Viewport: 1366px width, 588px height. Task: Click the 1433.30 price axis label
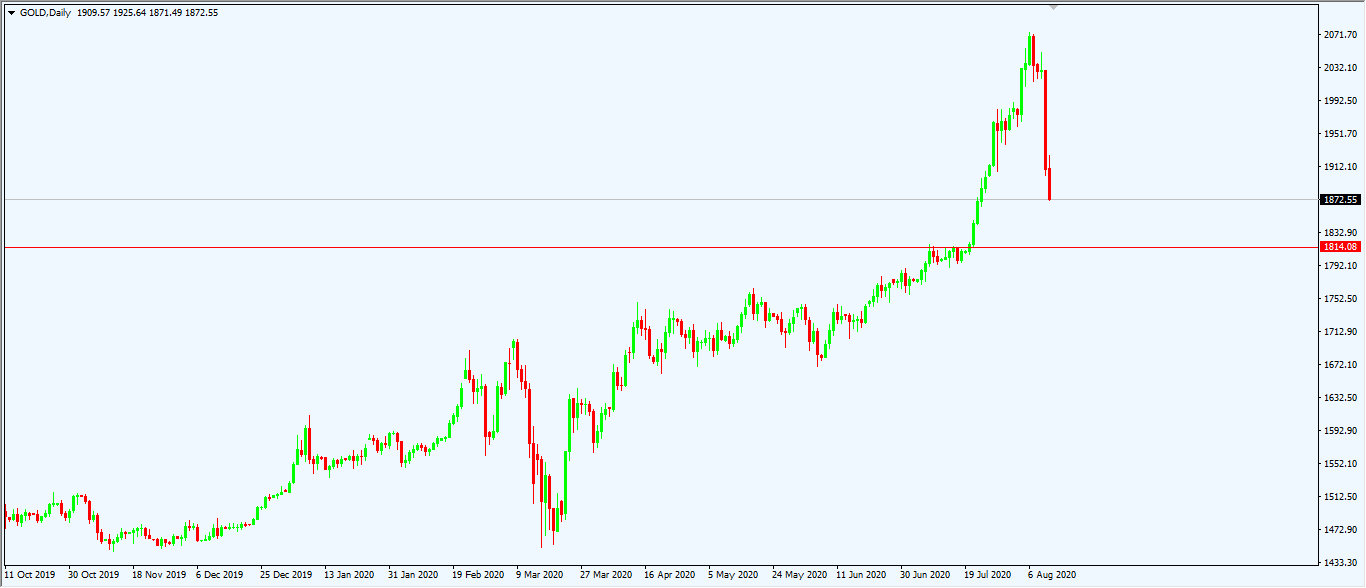click(x=1340, y=563)
